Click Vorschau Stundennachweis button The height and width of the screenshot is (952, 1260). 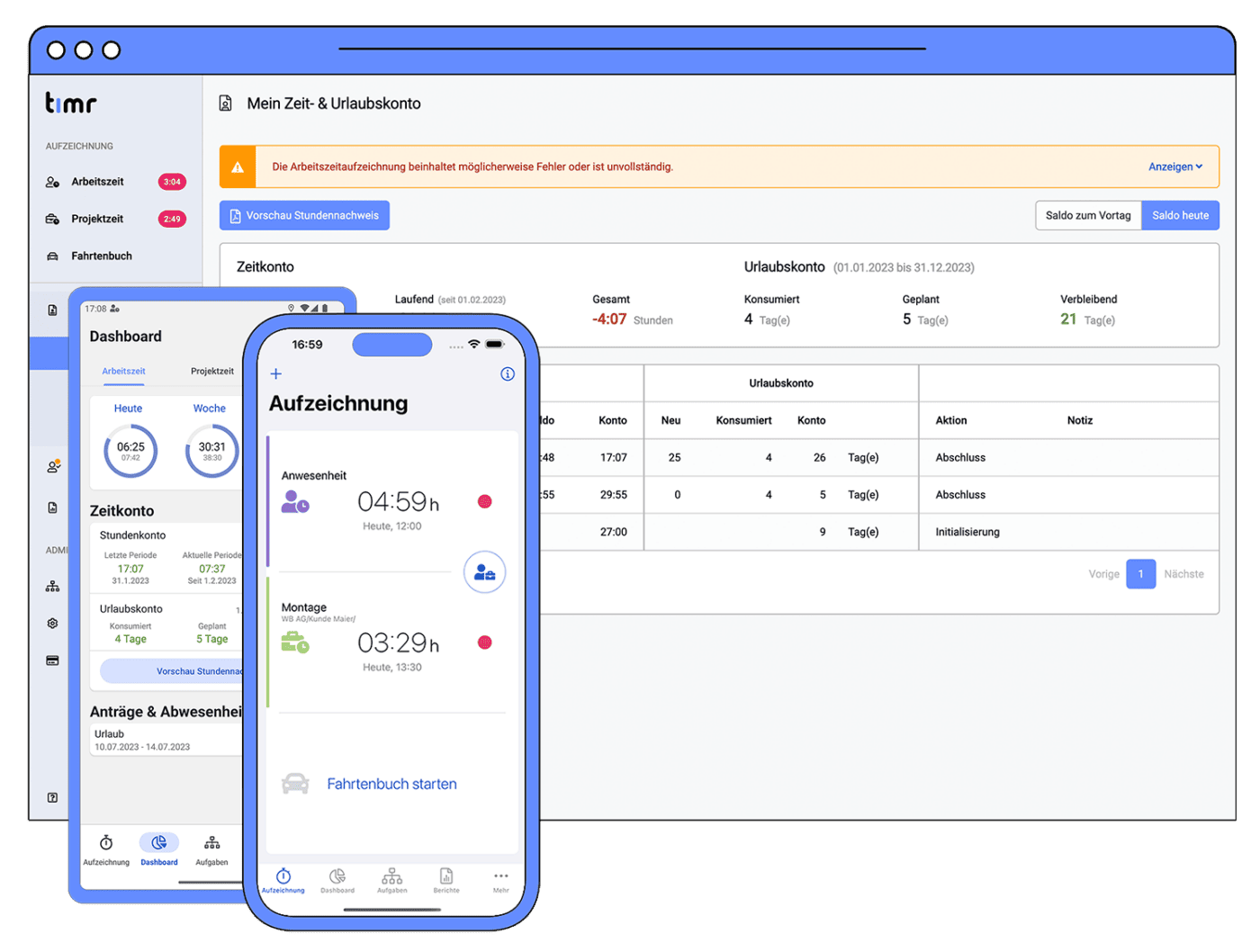pyautogui.click(x=304, y=215)
